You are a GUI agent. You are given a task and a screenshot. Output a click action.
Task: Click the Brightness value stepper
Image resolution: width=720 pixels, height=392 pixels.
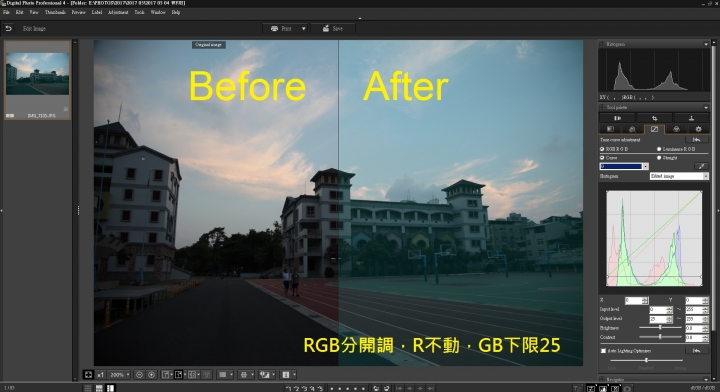coord(705,328)
